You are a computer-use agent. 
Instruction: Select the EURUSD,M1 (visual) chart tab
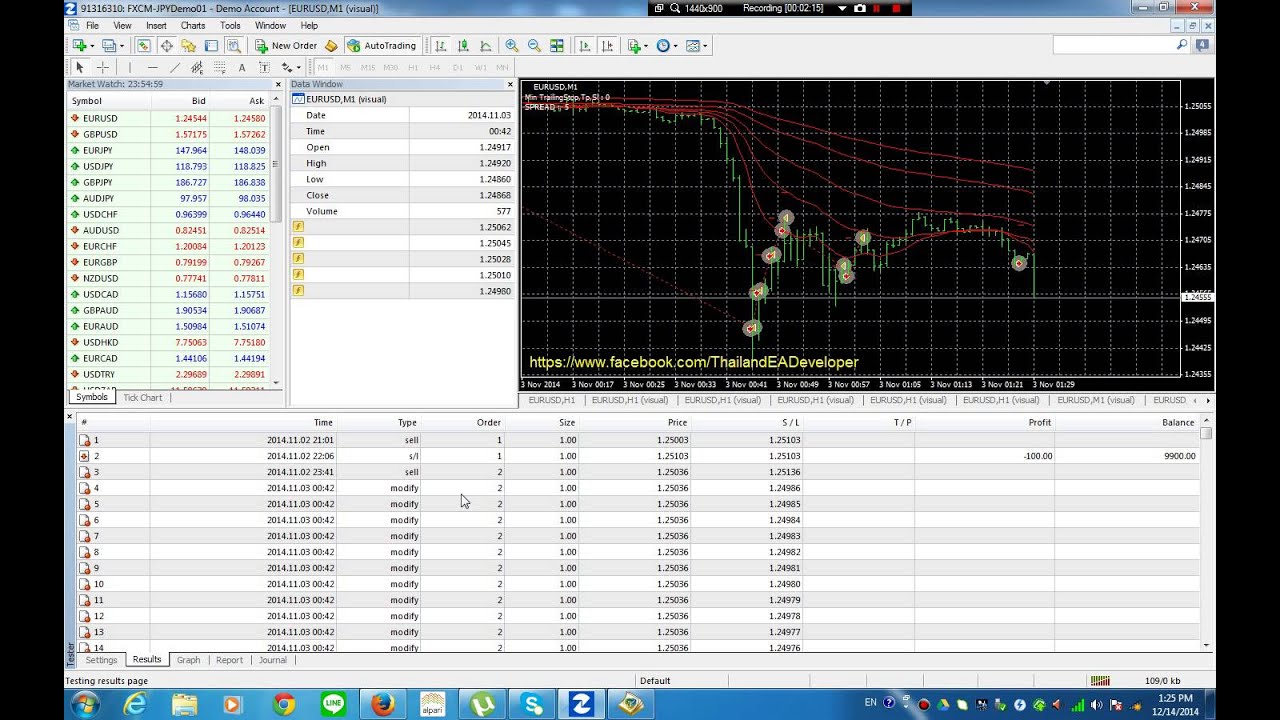coord(1096,400)
